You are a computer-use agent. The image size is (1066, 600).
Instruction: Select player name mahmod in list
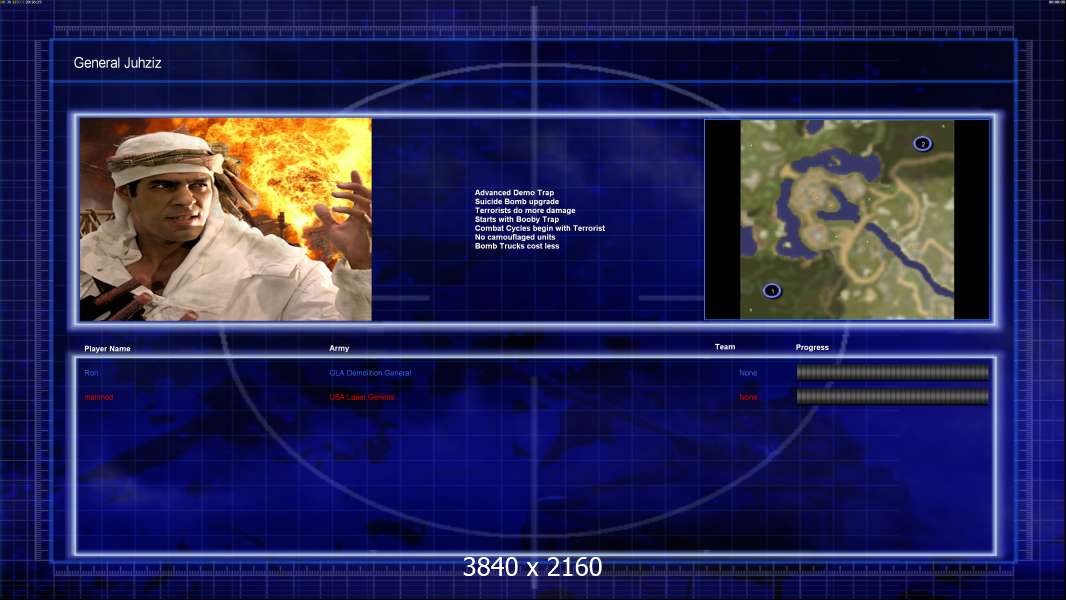coord(99,397)
